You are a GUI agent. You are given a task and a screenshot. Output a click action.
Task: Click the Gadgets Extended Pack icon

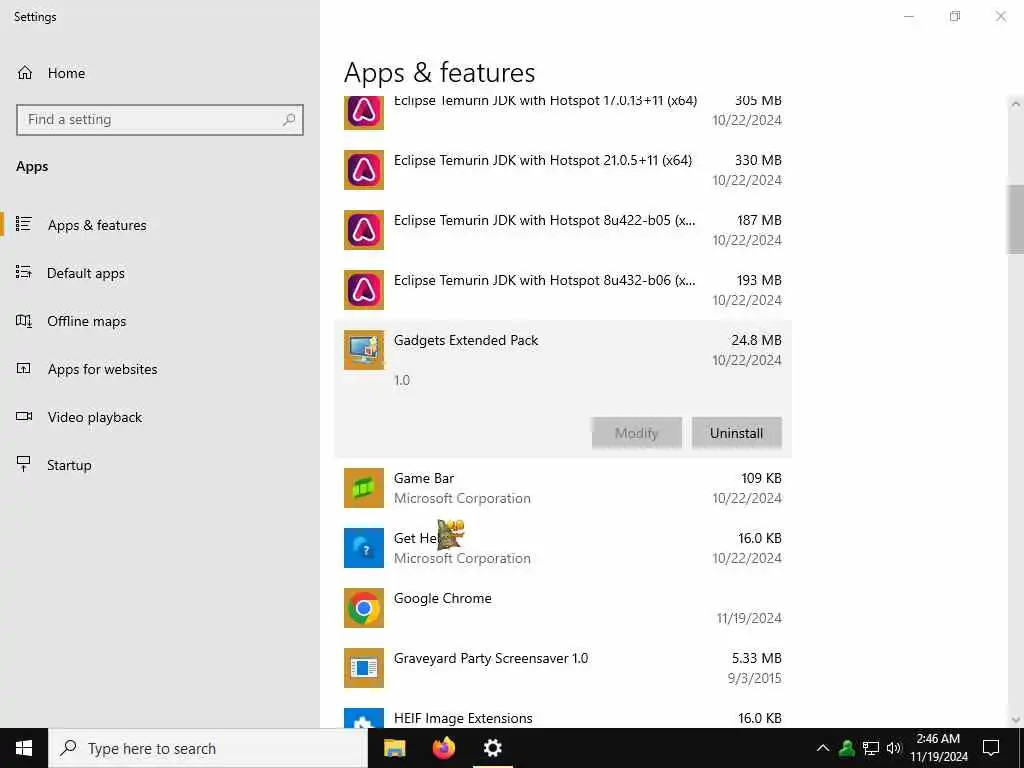click(364, 350)
